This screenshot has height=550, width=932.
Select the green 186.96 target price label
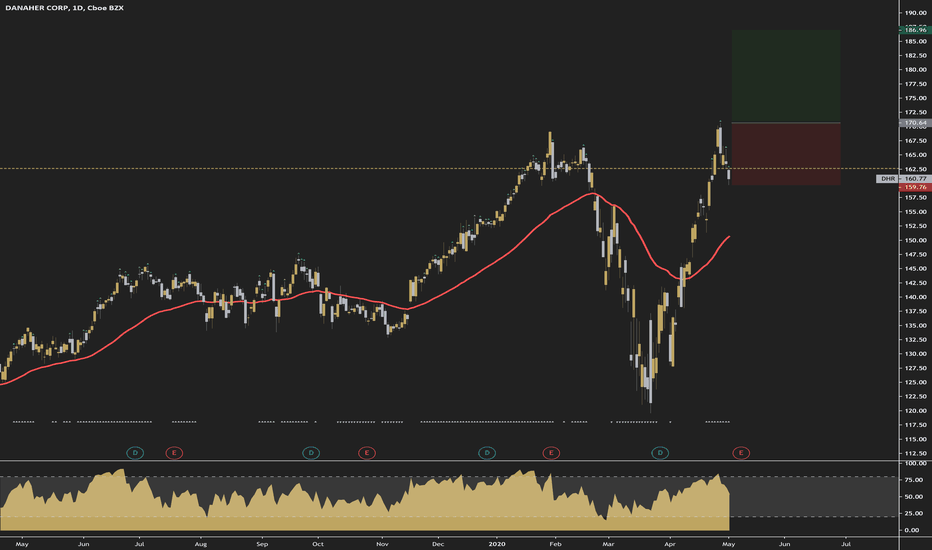coord(915,30)
